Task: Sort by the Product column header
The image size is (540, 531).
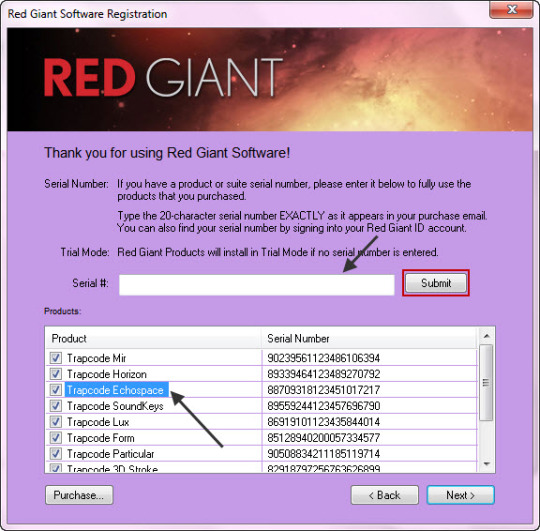Action: pyautogui.click(x=153, y=339)
